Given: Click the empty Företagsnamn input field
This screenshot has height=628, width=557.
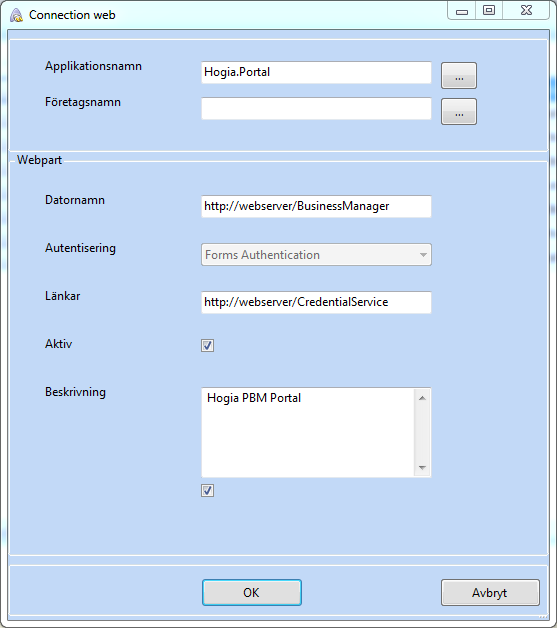Looking at the screenshot, I should pyautogui.click(x=316, y=109).
